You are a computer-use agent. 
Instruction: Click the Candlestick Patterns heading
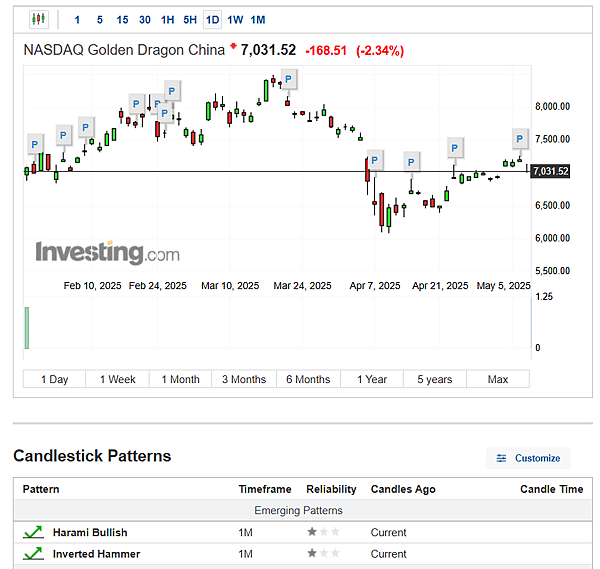[x=92, y=456]
